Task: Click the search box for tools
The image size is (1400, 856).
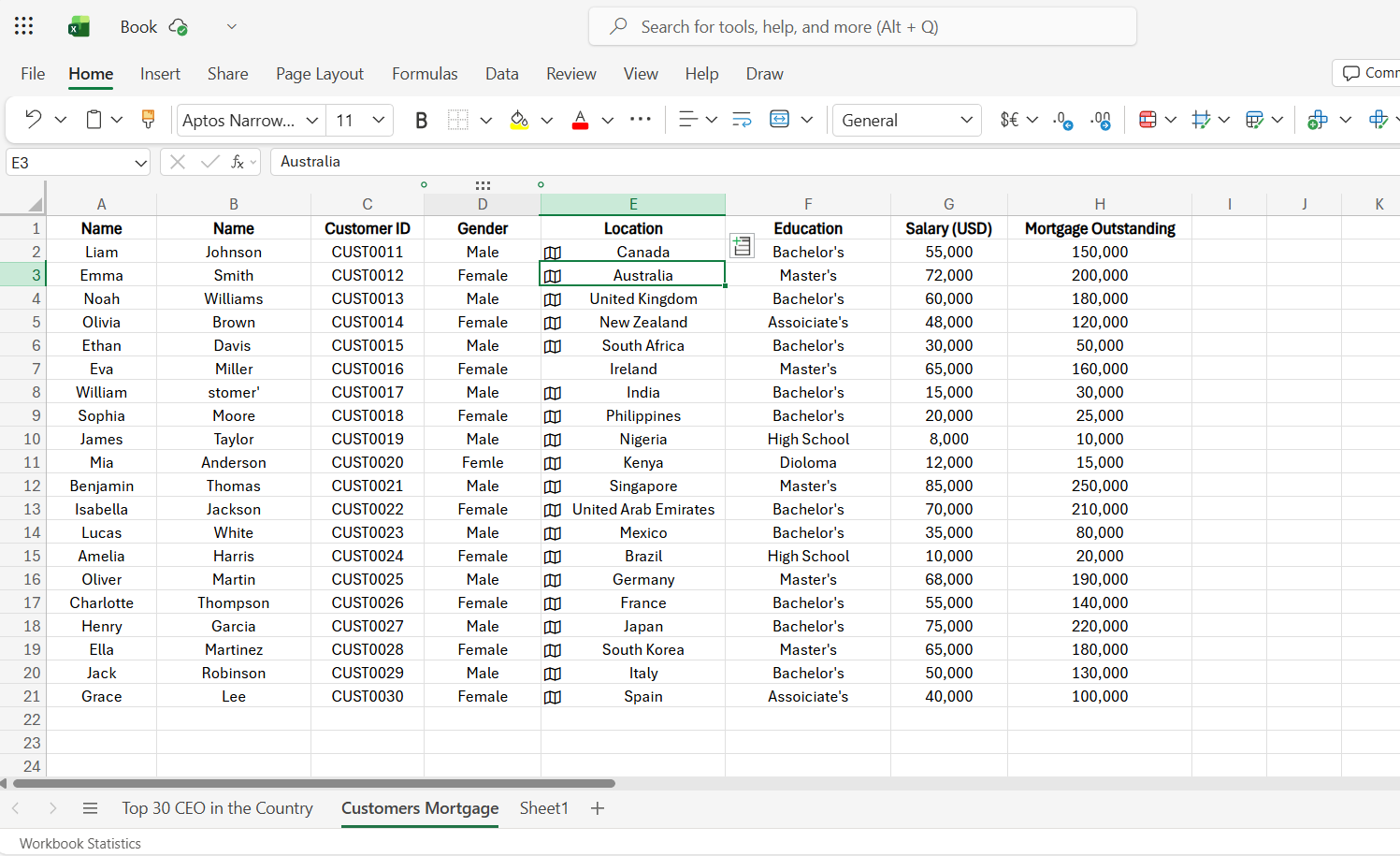Action: pyautogui.click(x=862, y=26)
